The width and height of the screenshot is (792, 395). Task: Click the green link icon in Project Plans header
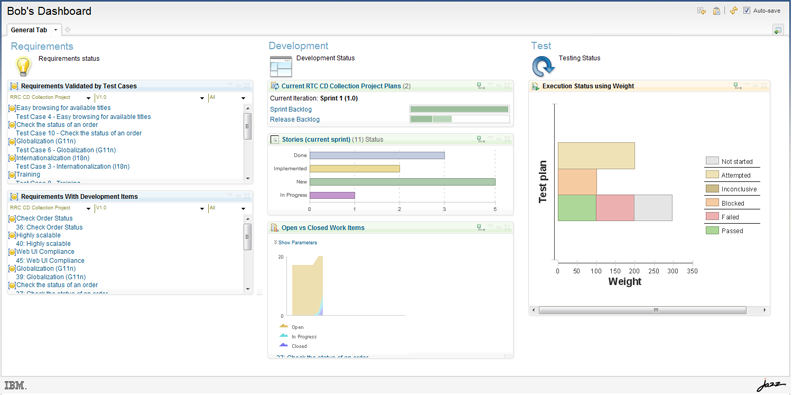point(481,86)
